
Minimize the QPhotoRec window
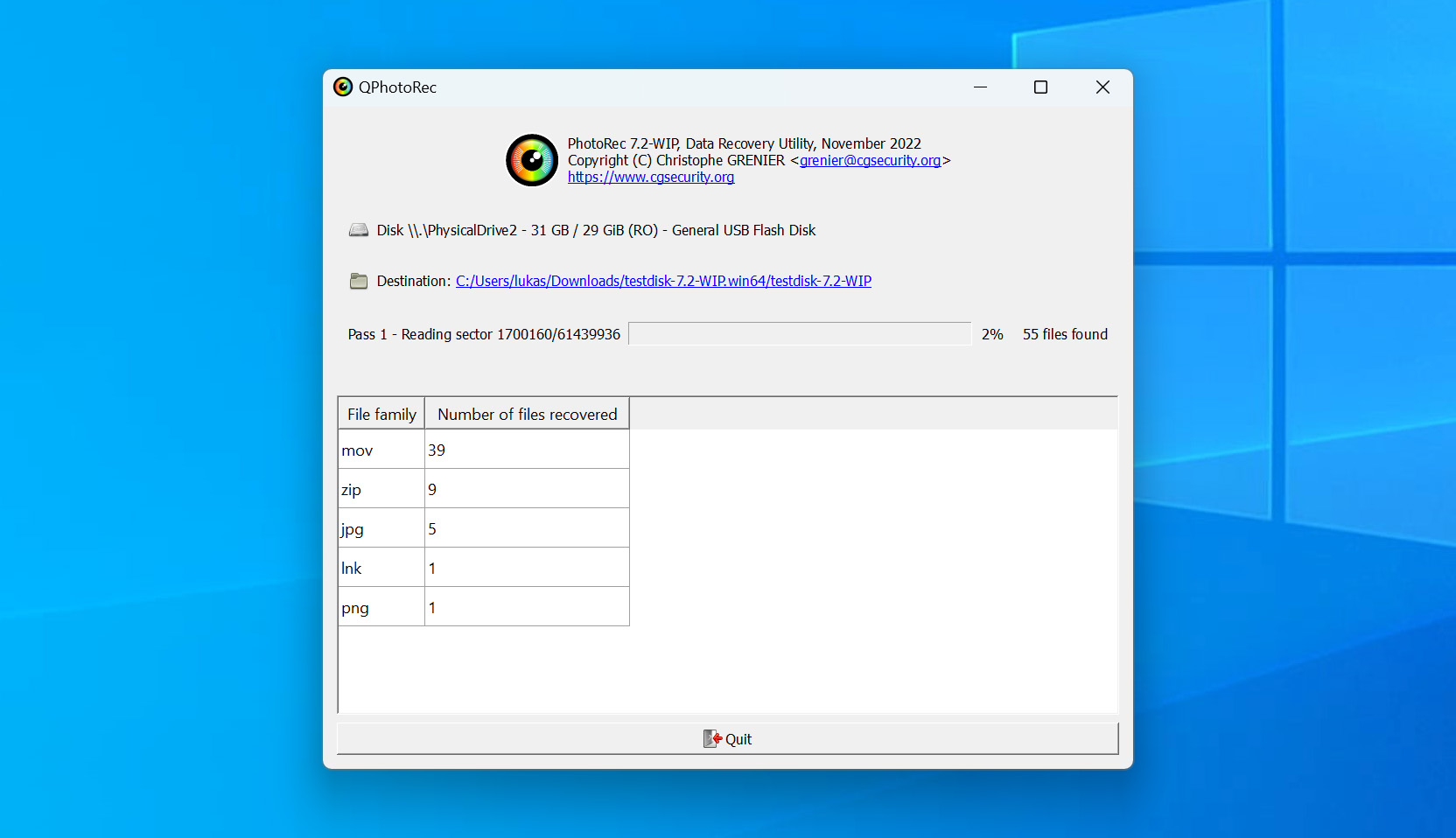tap(980, 87)
